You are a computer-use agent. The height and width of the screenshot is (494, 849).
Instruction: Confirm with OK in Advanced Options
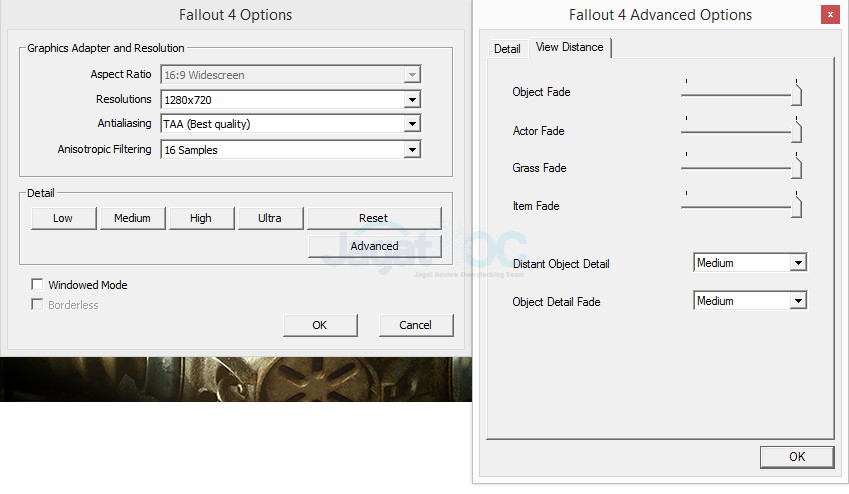click(796, 457)
